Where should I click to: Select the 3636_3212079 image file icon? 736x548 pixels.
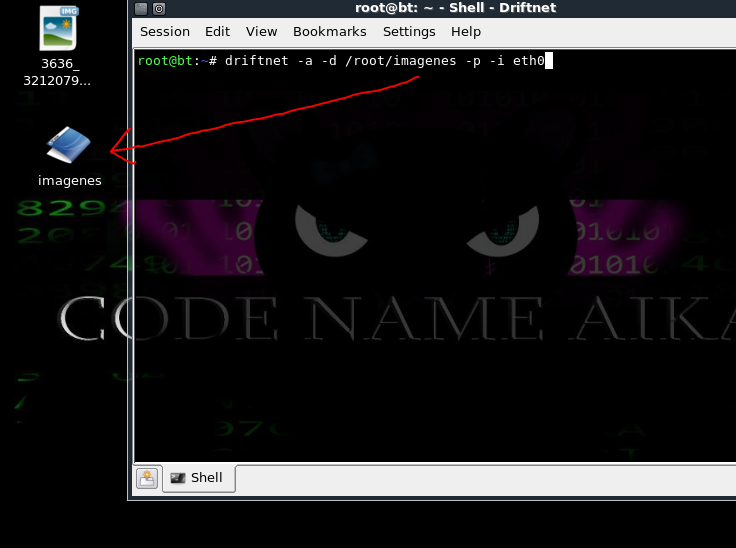point(58,28)
